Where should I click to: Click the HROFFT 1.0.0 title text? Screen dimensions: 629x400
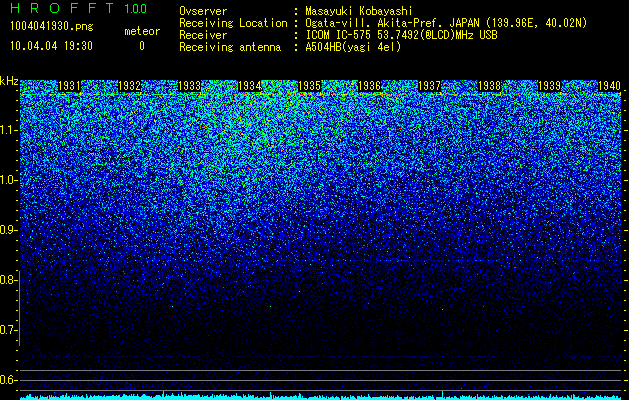(78, 8)
